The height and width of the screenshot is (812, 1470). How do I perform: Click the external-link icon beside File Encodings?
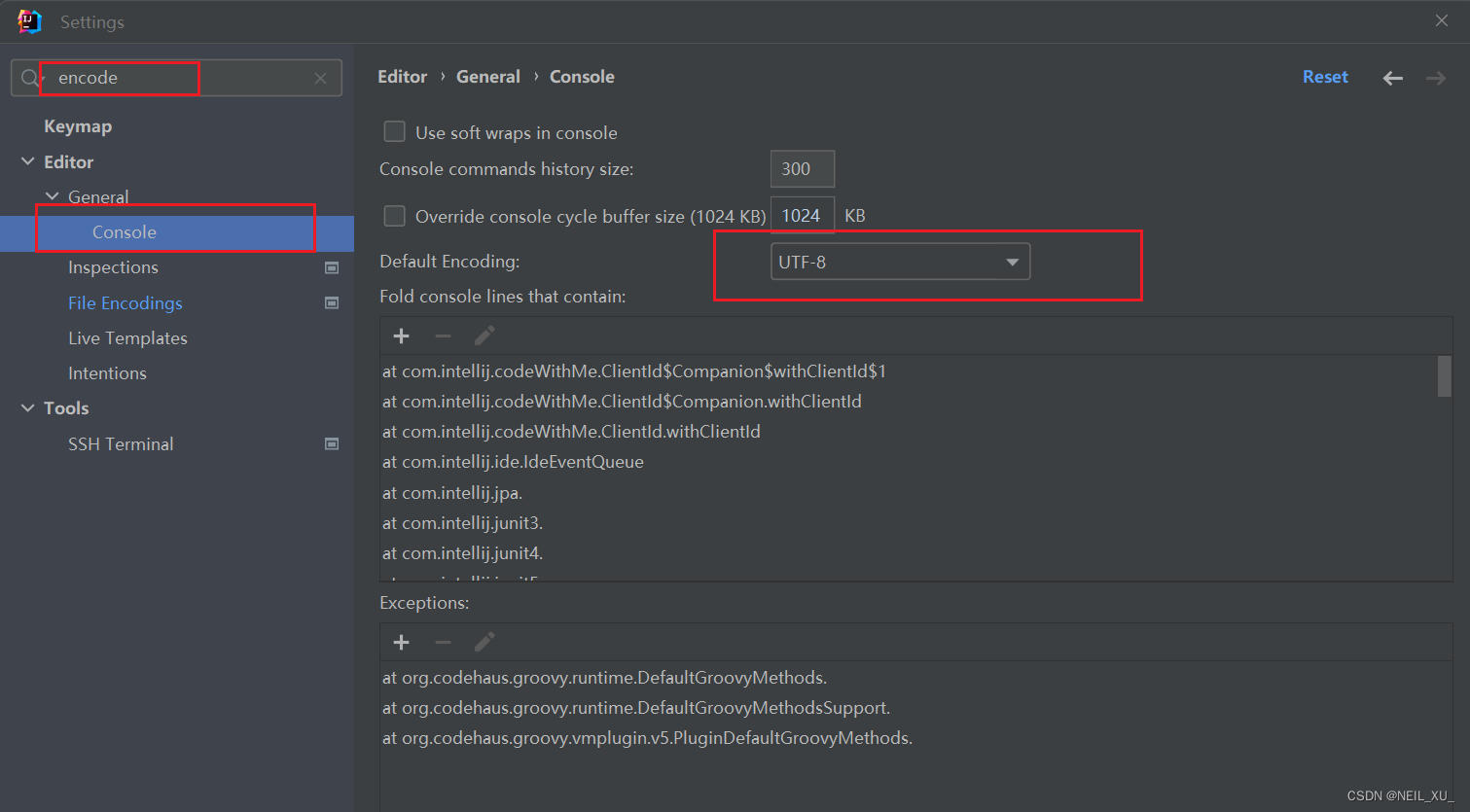(x=332, y=302)
